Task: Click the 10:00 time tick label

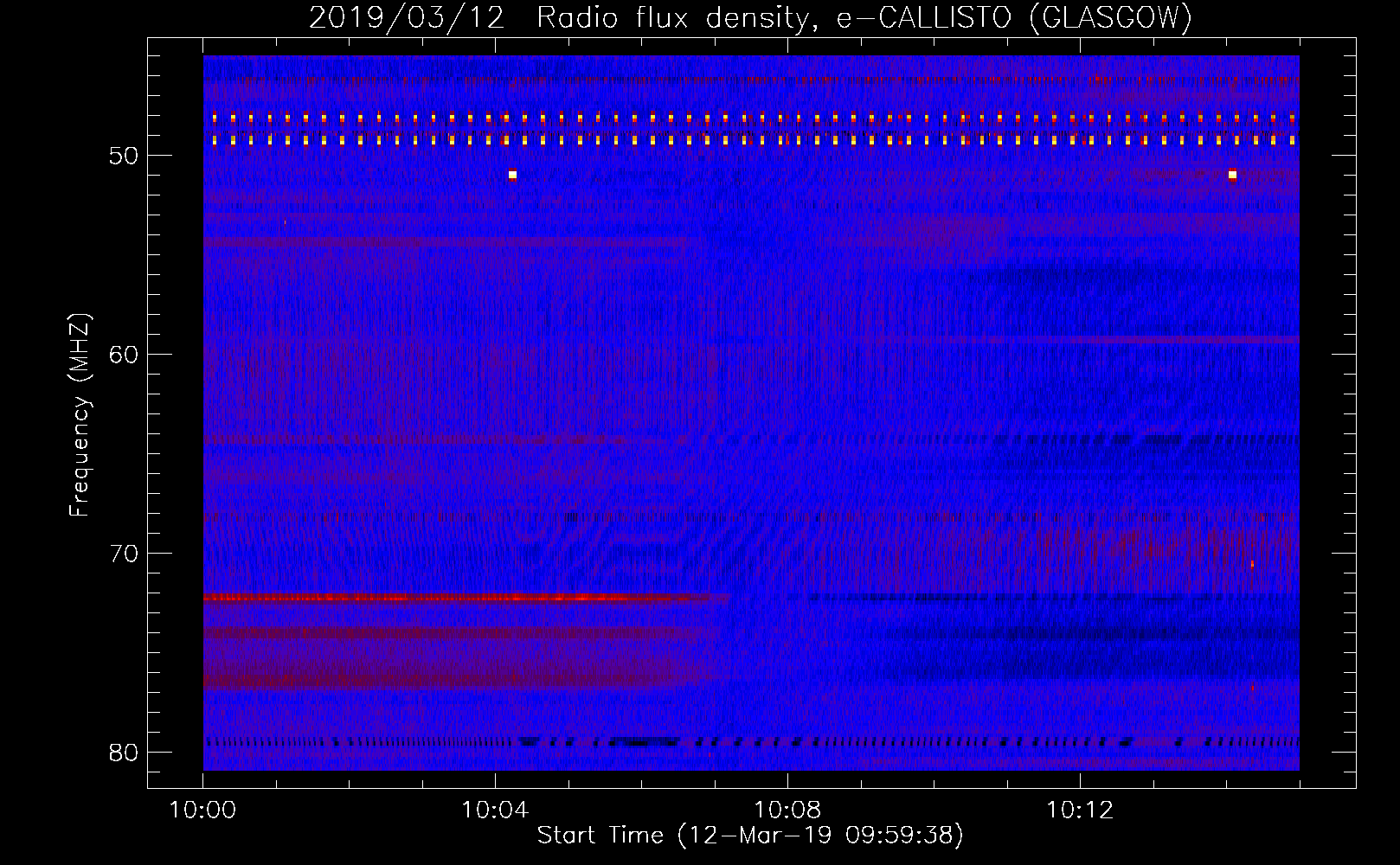Action: click(203, 811)
